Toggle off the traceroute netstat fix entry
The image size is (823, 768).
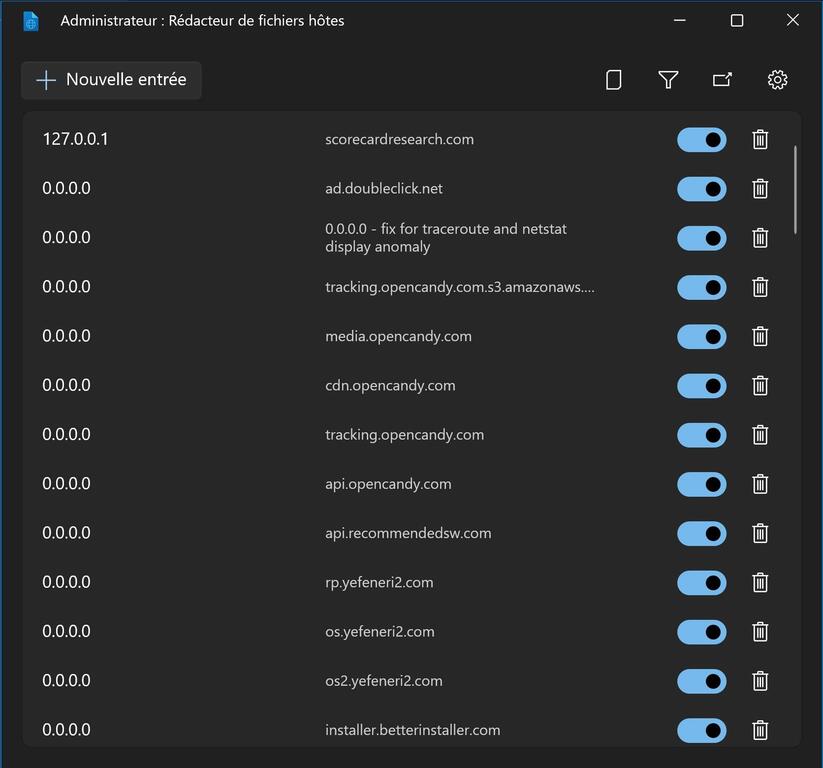[x=702, y=238]
